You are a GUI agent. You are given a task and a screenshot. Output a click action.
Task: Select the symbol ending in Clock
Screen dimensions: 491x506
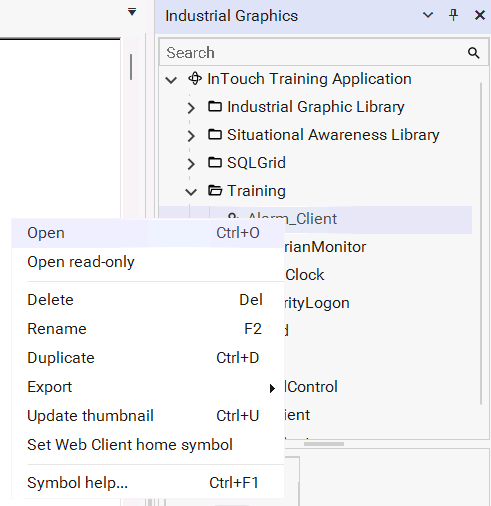coord(305,275)
